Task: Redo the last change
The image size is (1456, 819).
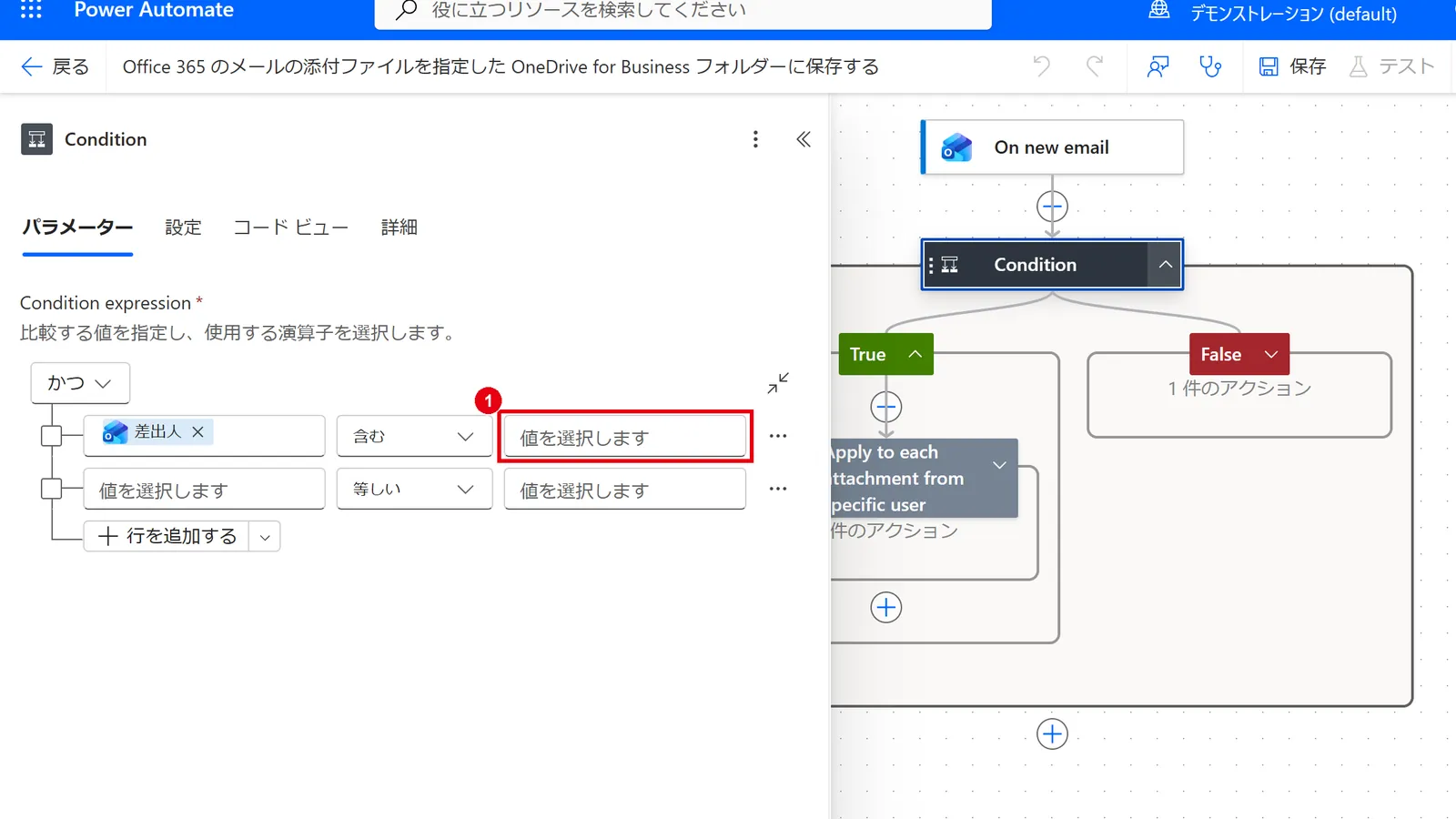Action: point(1095,66)
